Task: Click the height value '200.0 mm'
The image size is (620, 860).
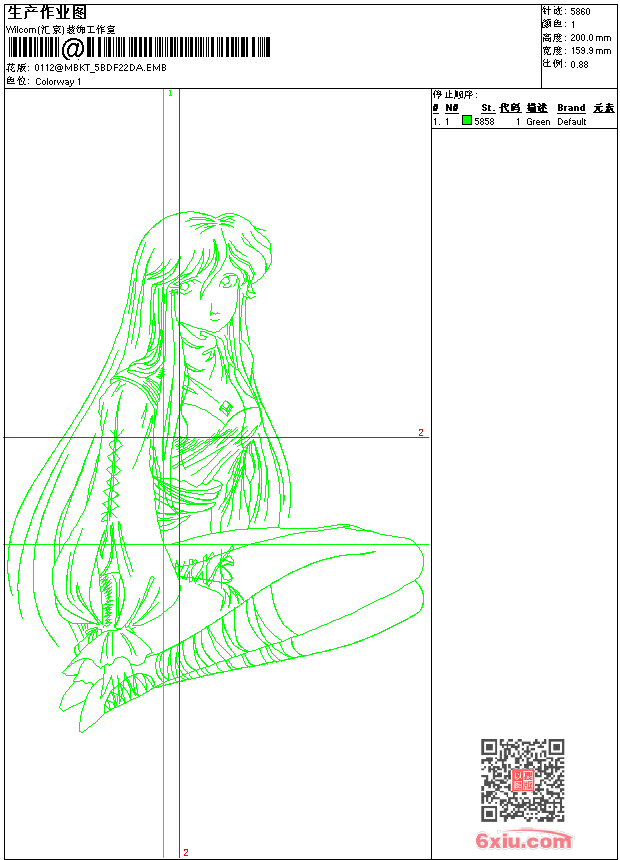Action: point(590,38)
